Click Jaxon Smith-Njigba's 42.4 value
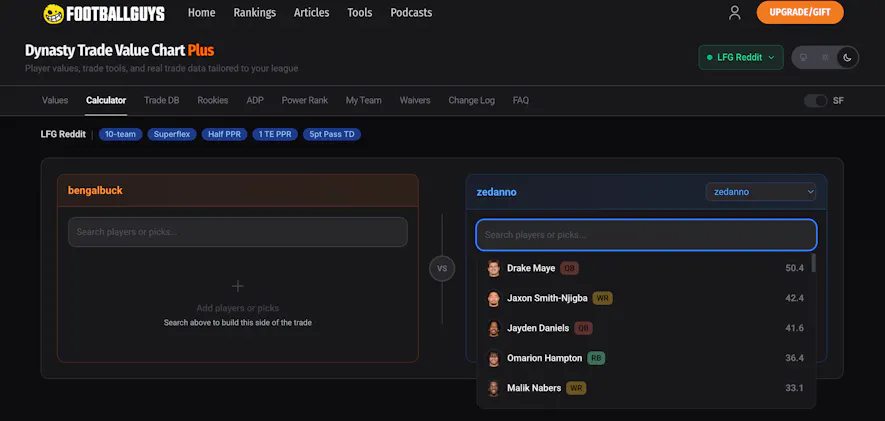885x421 pixels. [794, 299]
